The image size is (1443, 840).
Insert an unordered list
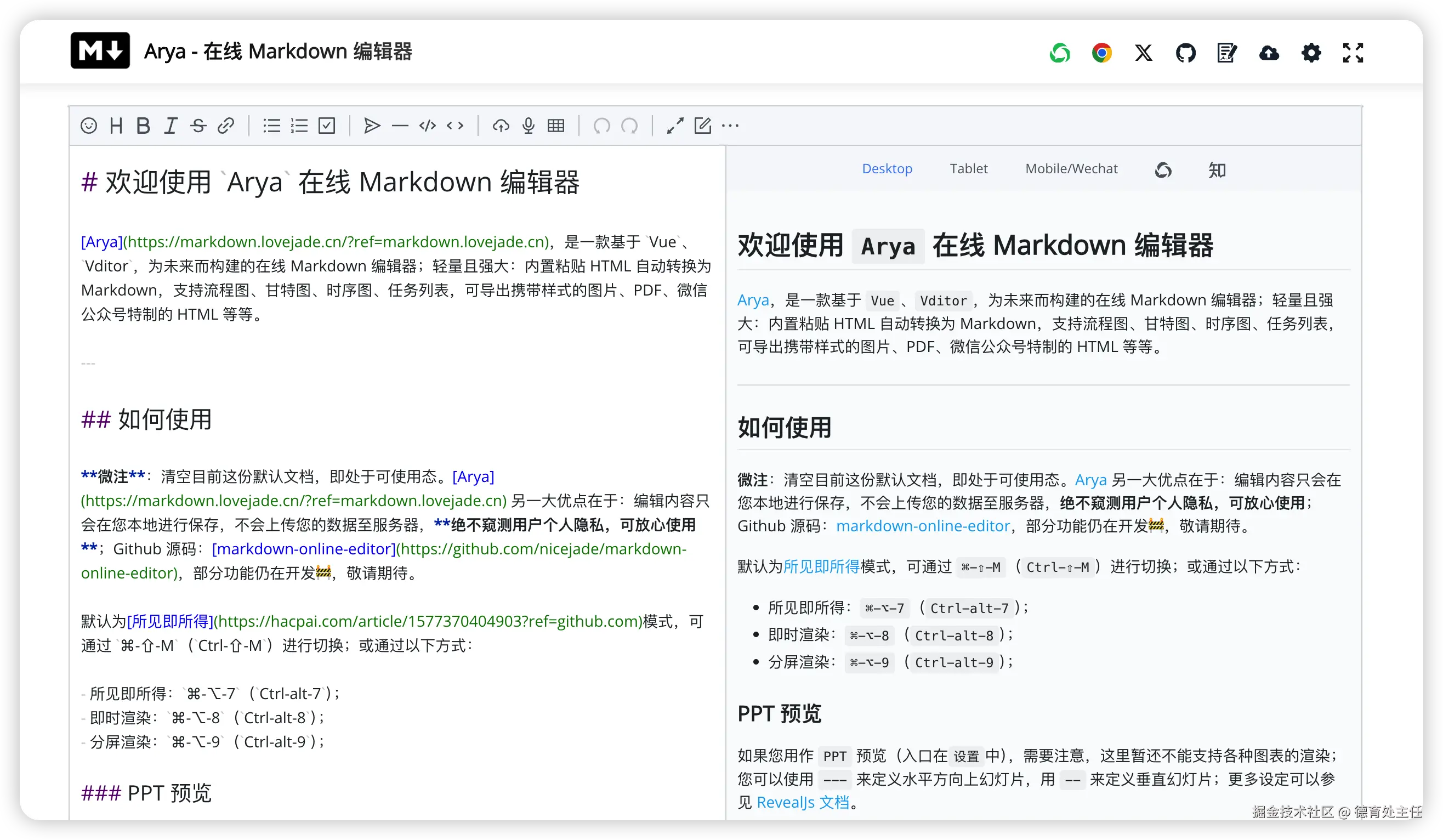point(271,126)
